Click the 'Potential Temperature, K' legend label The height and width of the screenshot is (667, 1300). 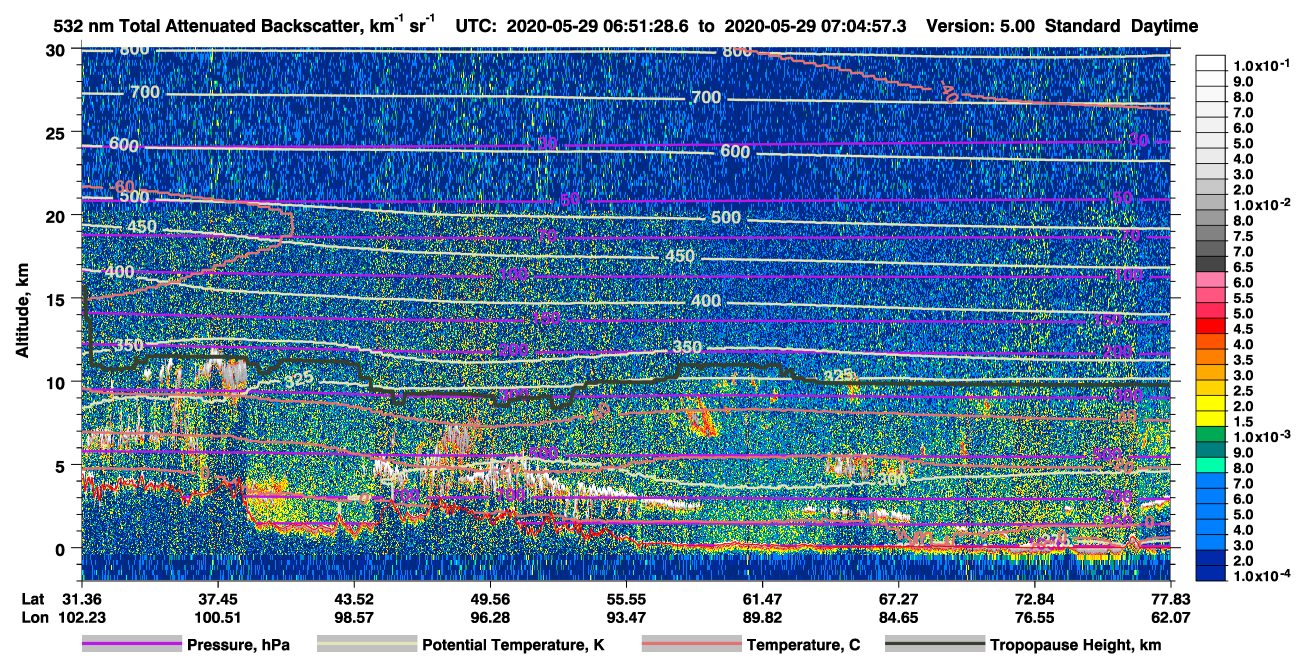(x=513, y=646)
